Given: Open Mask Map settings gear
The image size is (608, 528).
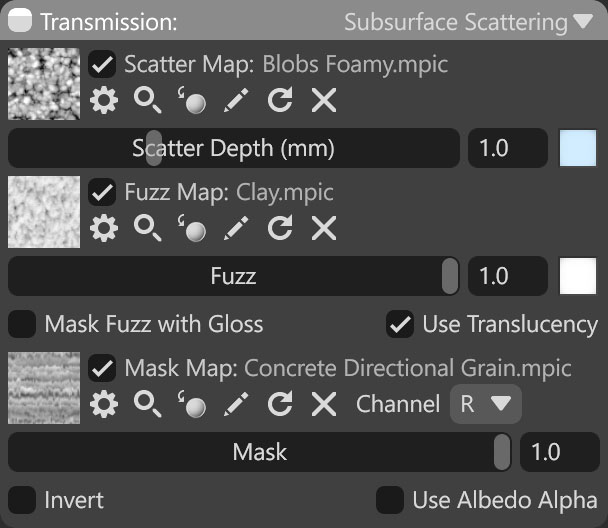Looking at the screenshot, I should click(x=104, y=404).
